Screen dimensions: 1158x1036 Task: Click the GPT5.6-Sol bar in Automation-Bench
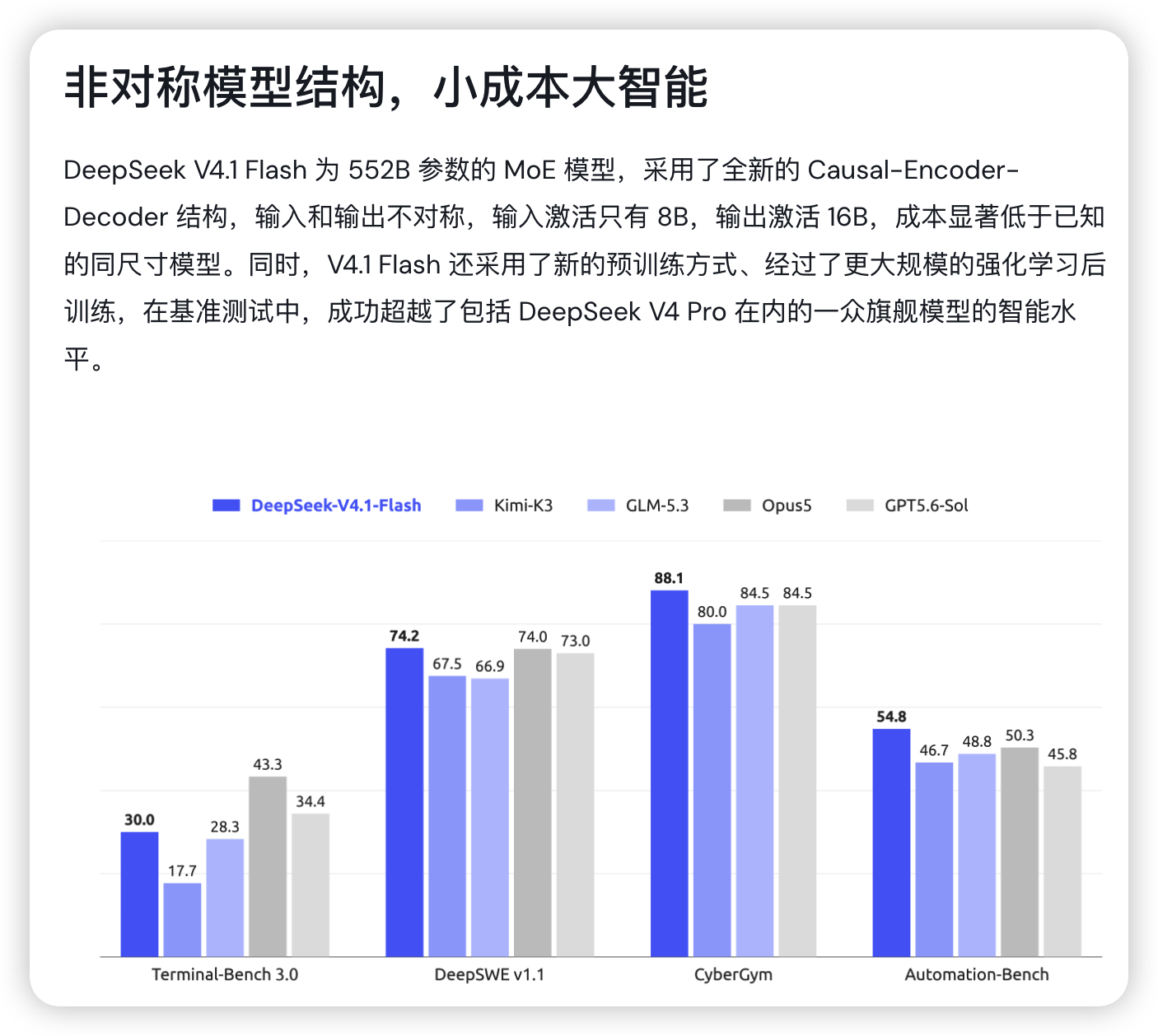tap(1062, 861)
